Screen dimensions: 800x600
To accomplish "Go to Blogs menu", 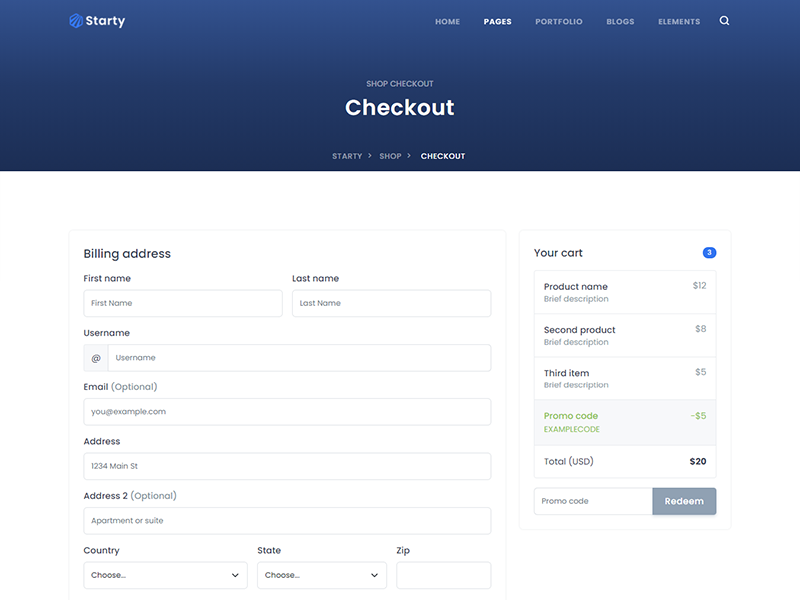I will point(620,22).
